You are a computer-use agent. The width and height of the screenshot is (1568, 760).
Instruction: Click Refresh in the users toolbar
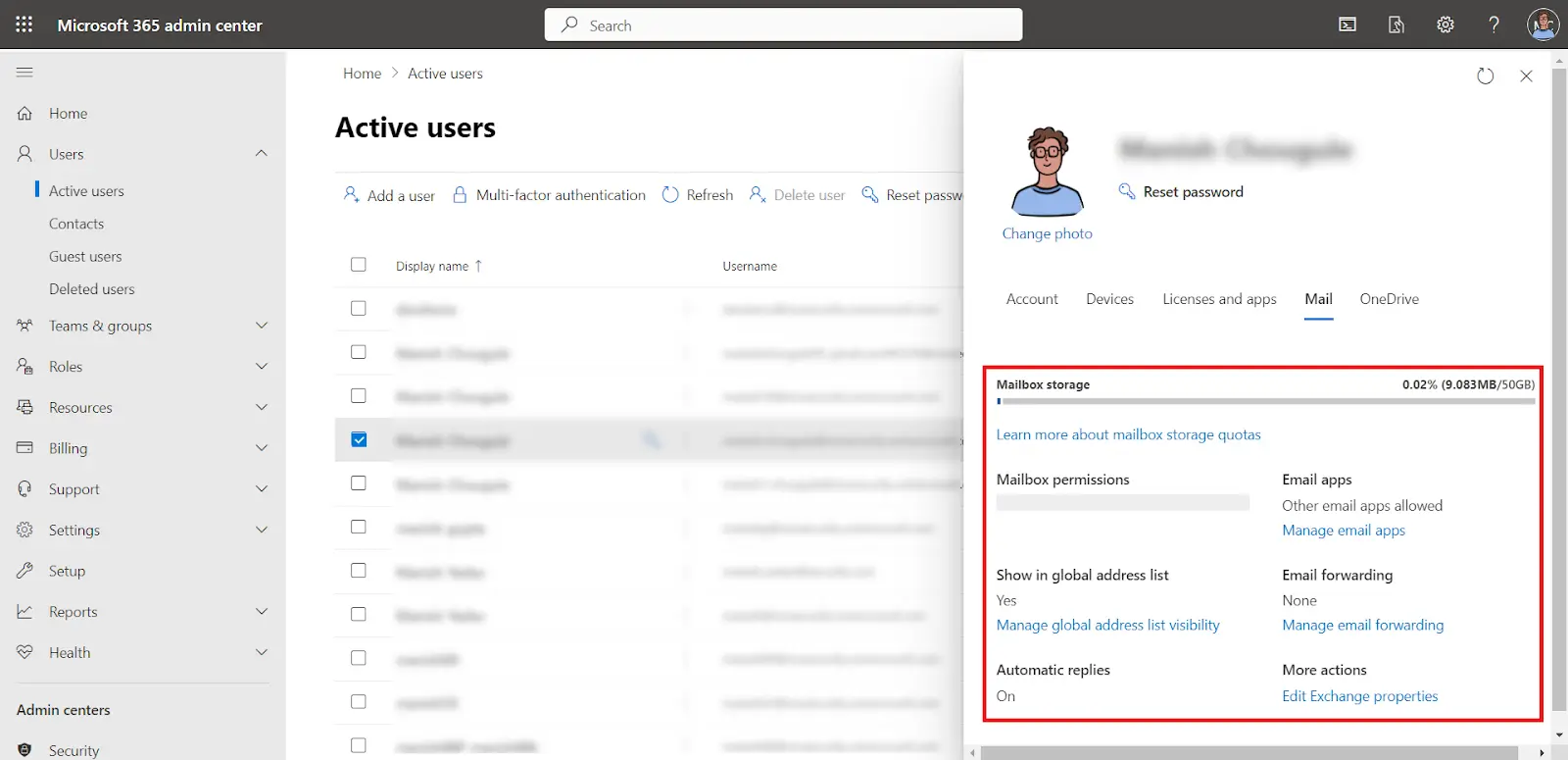tap(698, 195)
